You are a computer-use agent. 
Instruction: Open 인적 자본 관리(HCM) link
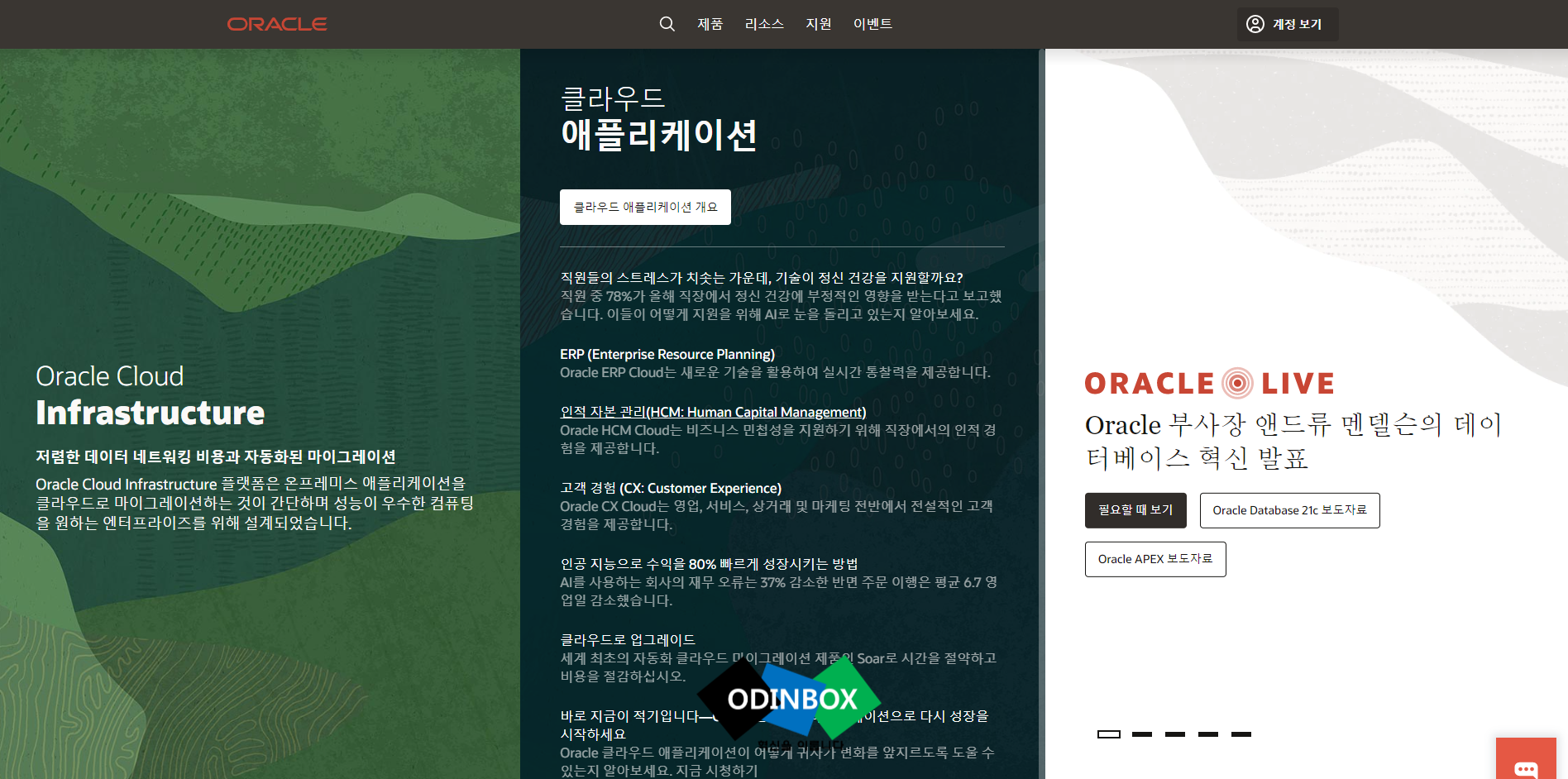click(713, 412)
